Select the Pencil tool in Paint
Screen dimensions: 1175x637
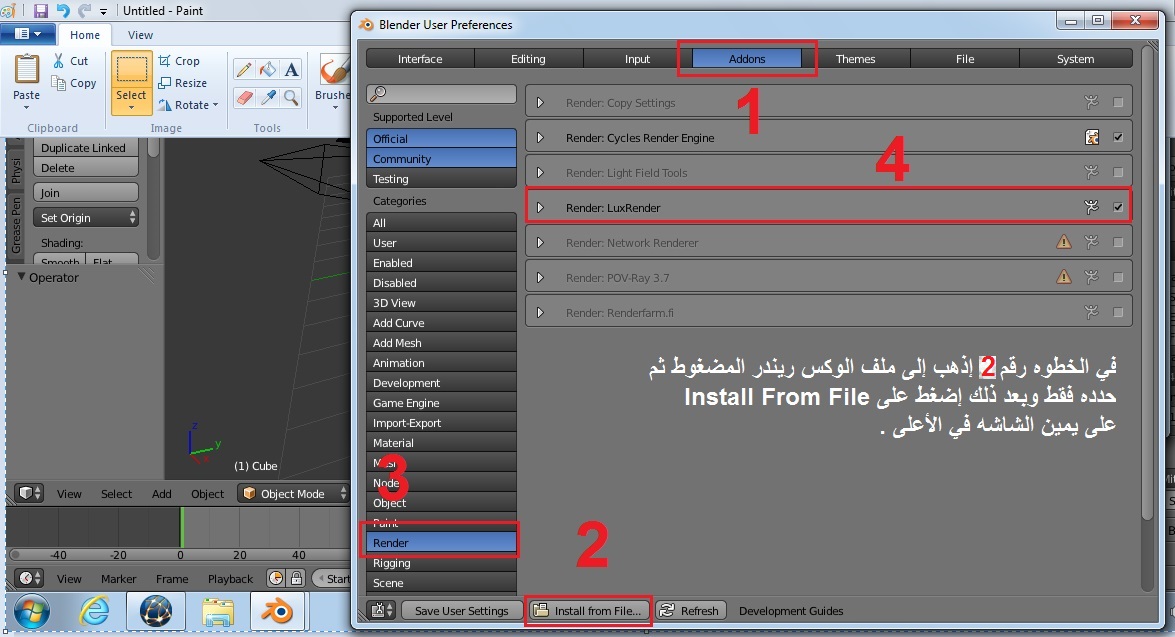244,70
